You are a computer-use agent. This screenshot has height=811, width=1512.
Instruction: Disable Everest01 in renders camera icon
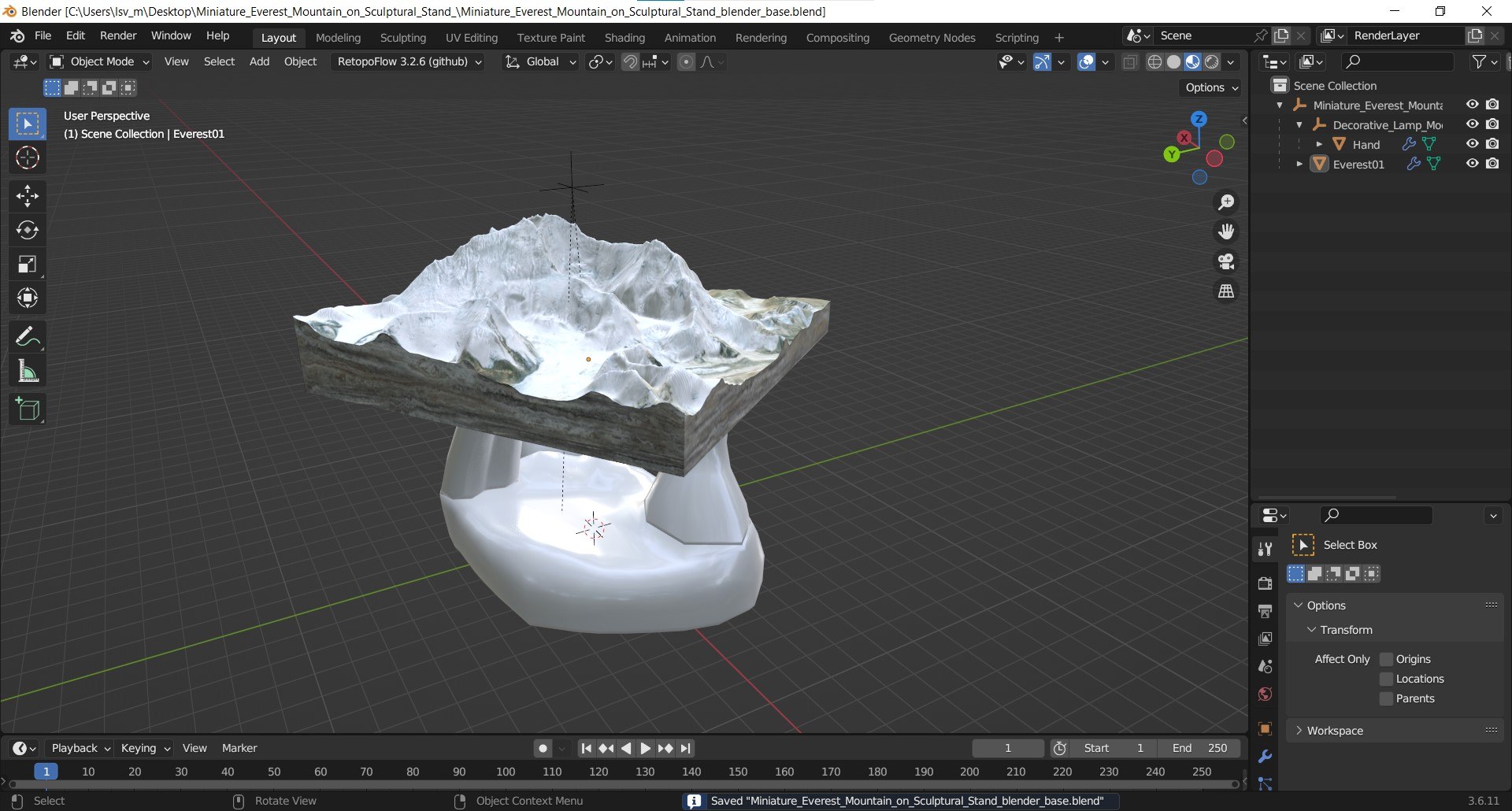click(1492, 164)
